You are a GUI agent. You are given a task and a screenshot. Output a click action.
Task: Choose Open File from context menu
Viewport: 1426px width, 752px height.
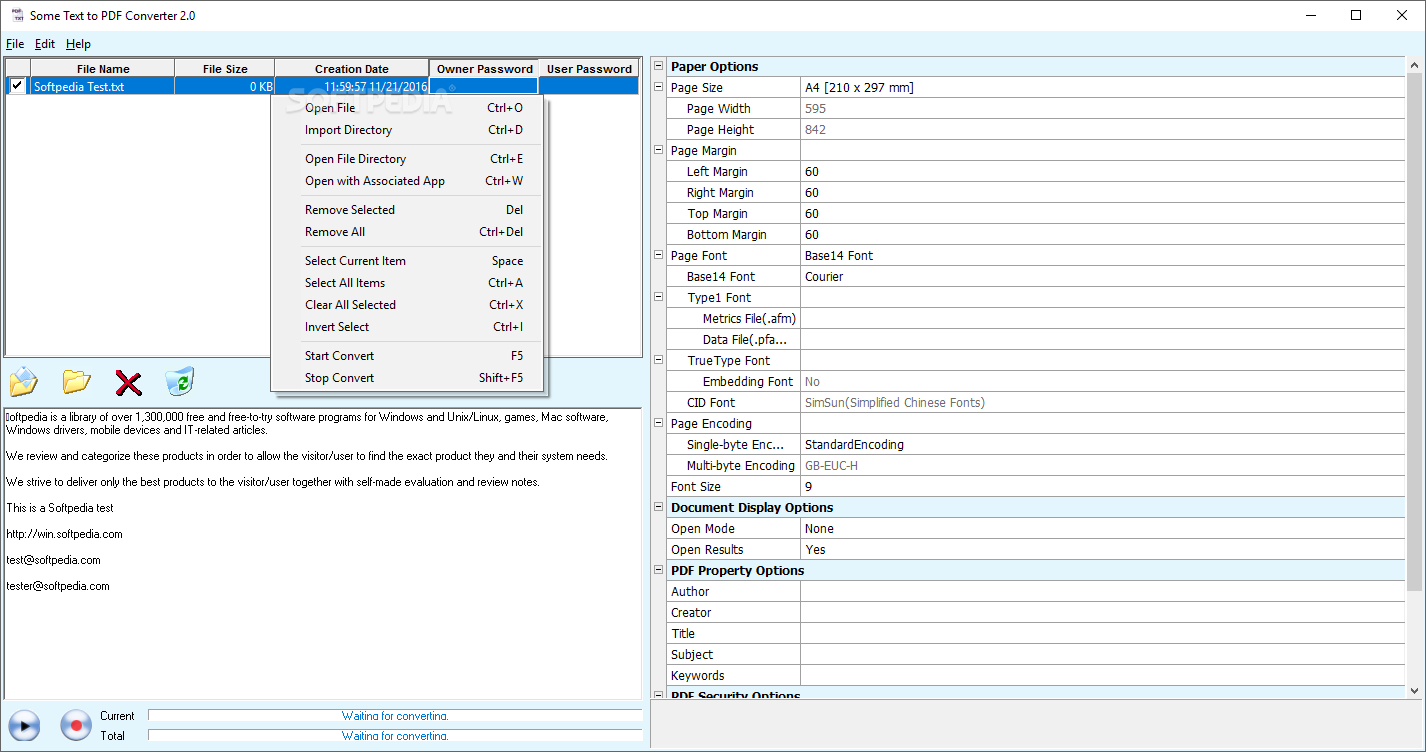coord(407,108)
